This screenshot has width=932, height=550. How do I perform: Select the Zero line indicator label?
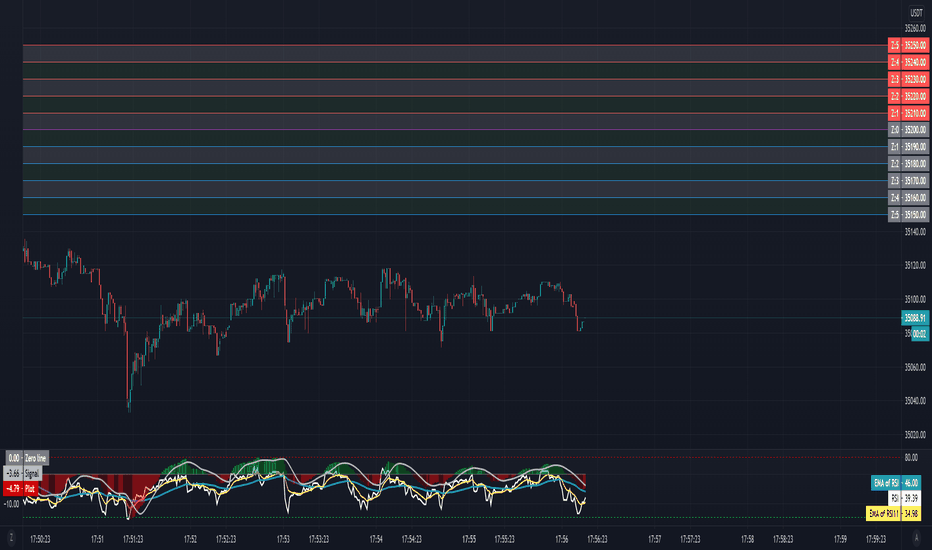pyautogui.click(x=27, y=458)
